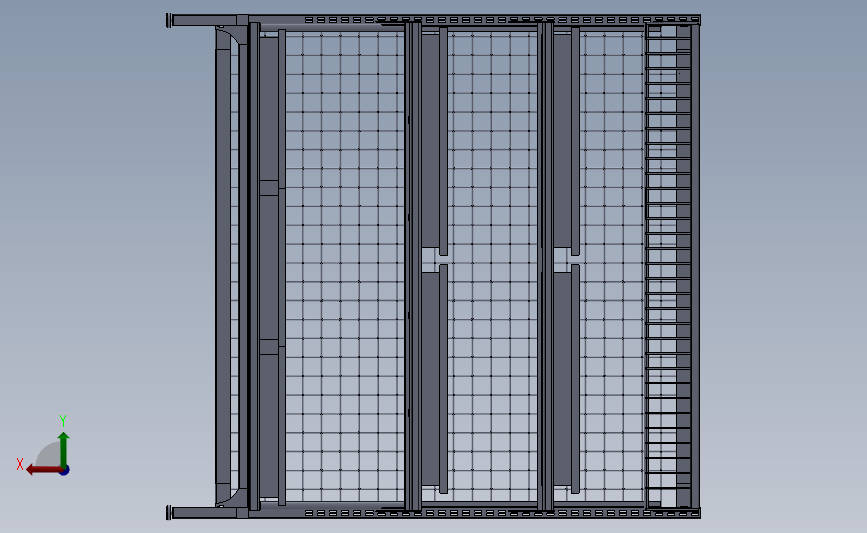Click the green "Y" label above the triad

(63, 421)
